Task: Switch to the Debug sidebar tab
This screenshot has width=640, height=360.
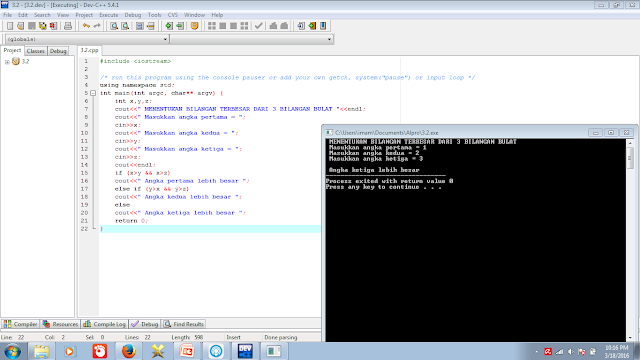Action: tap(58, 51)
